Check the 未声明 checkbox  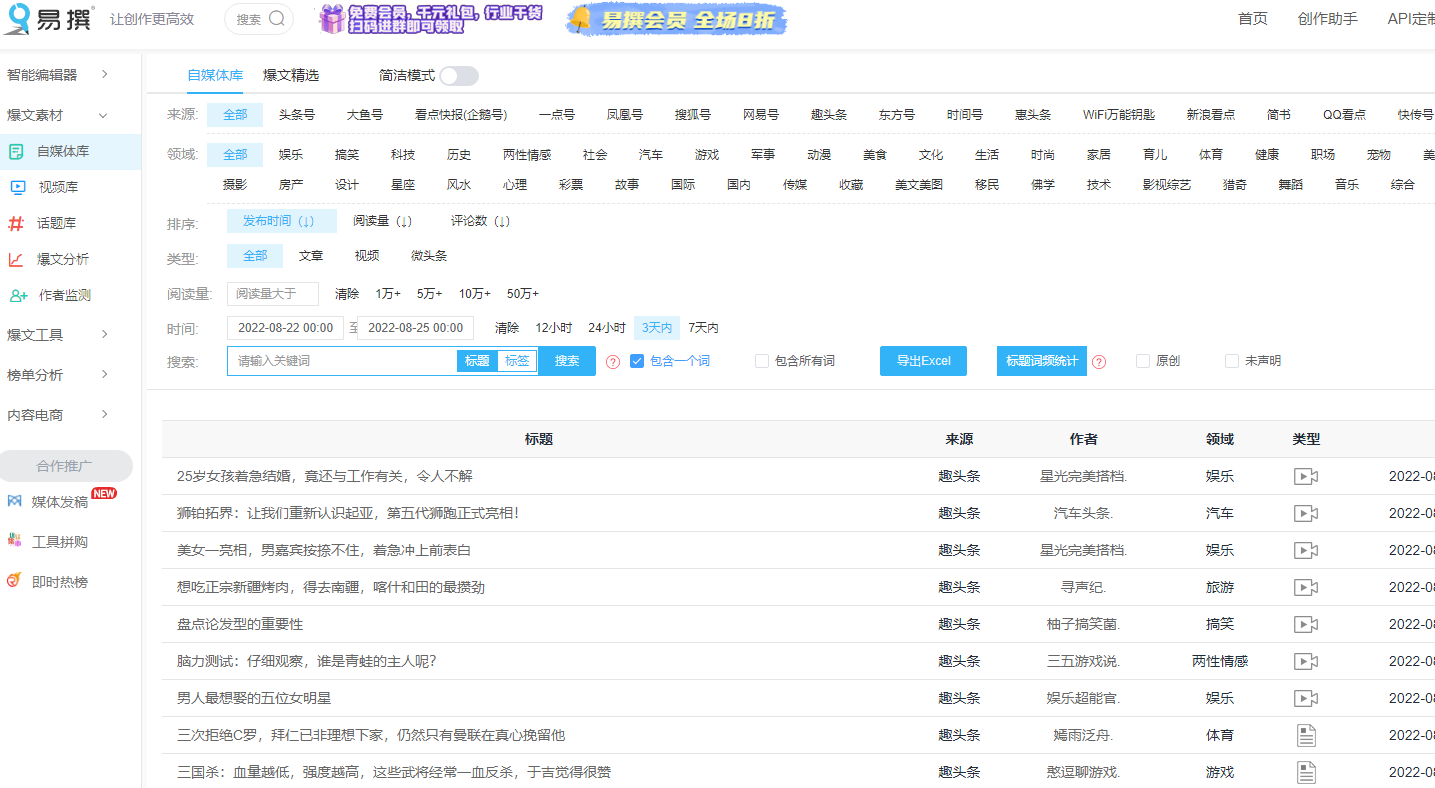click(1232, 361)
